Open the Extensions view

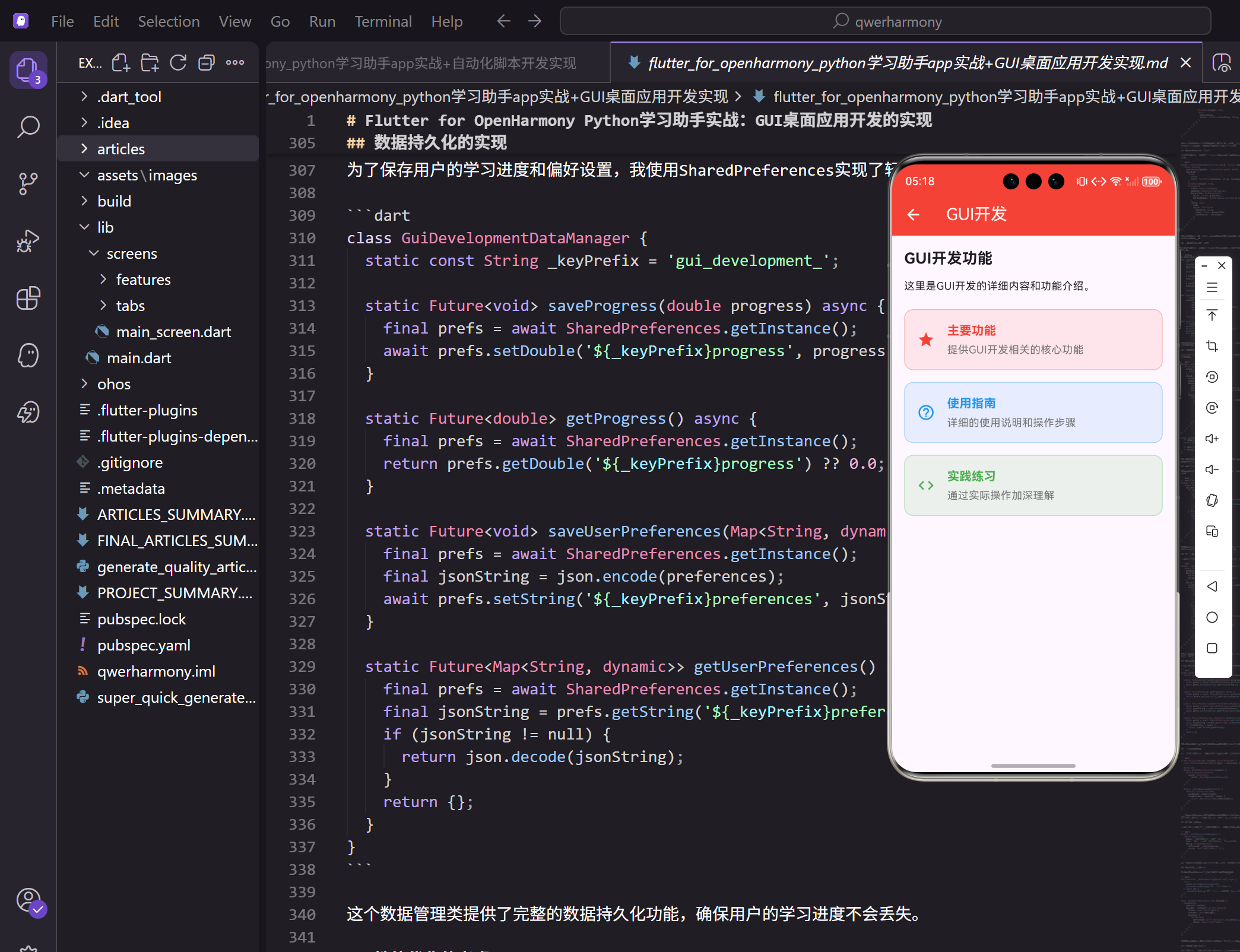[x=28, y=298]
